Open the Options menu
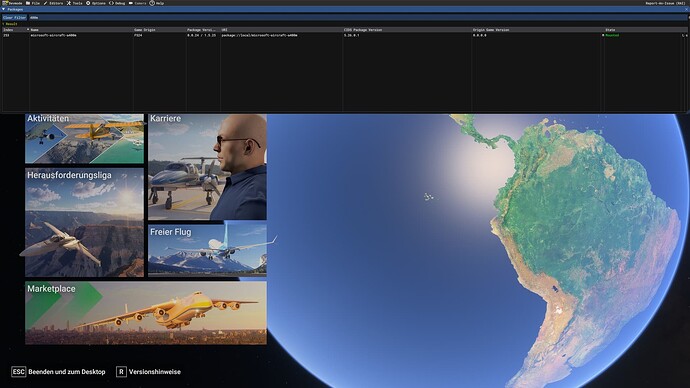690x388 pixels. pos(95,3)
